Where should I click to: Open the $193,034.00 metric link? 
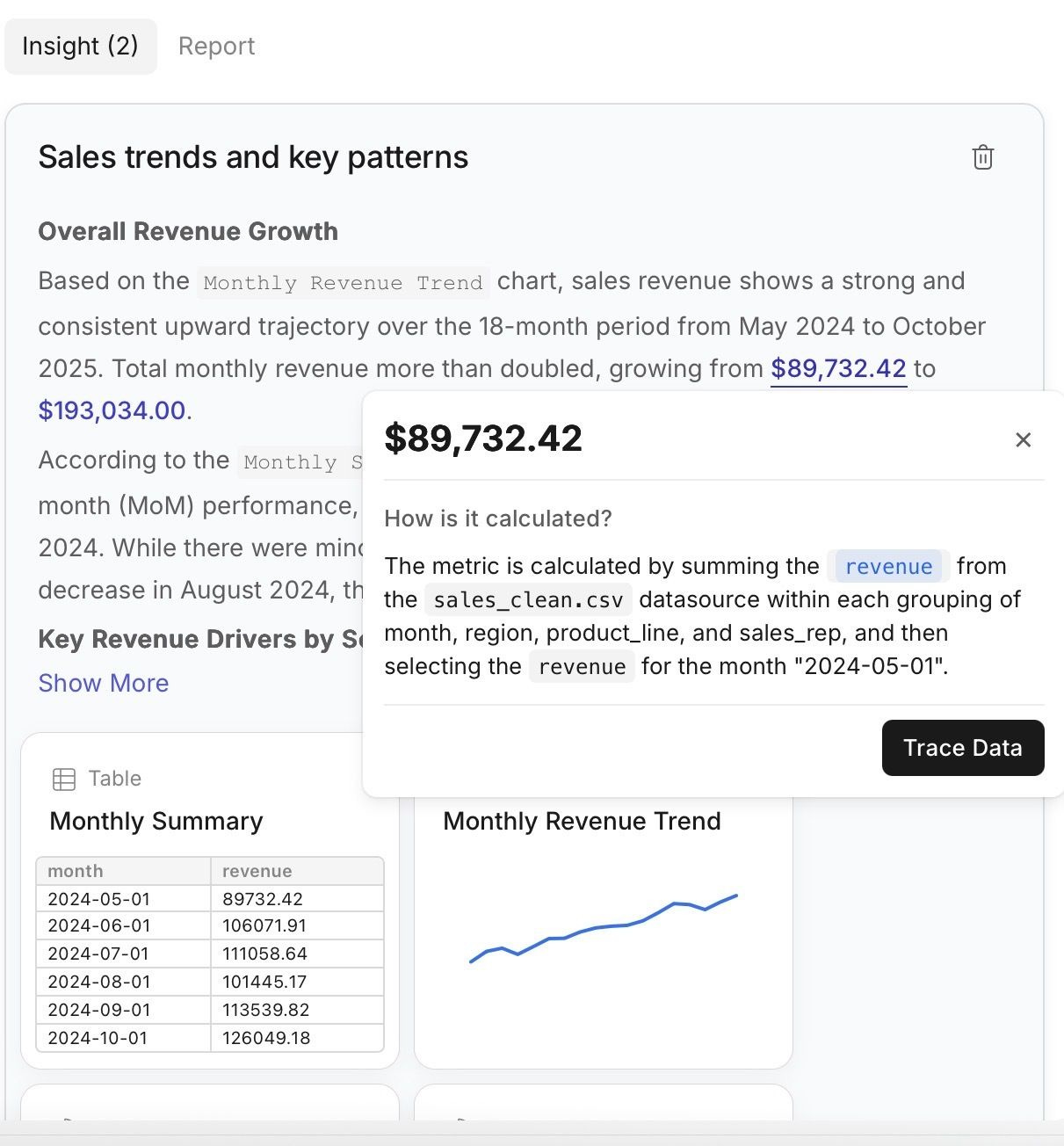click(x=112, y=410)
